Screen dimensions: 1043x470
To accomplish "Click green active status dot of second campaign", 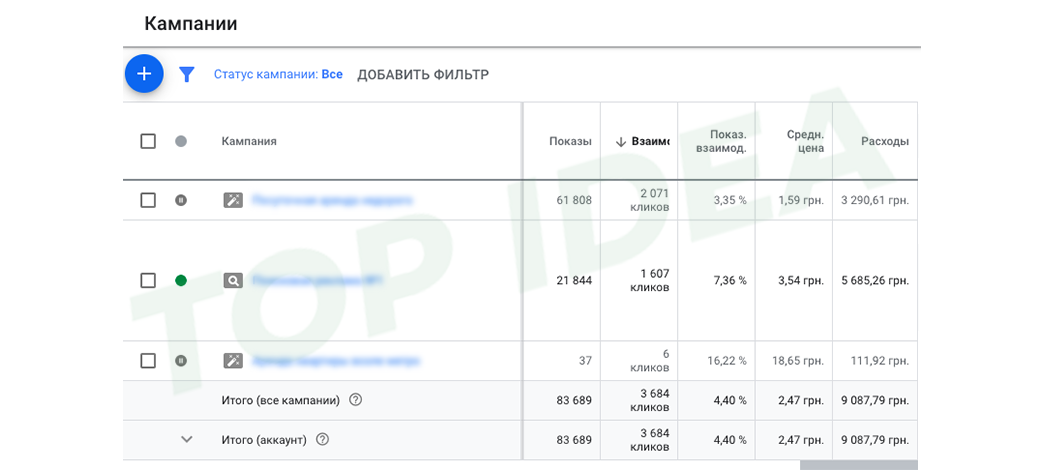I will [x=181, y=281].
